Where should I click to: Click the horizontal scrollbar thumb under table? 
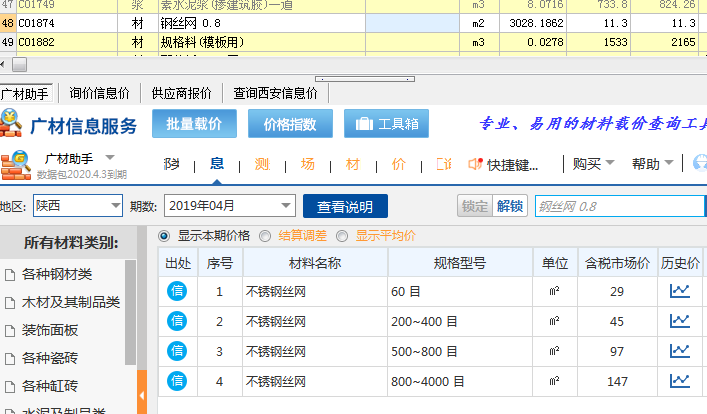[19, 64]
